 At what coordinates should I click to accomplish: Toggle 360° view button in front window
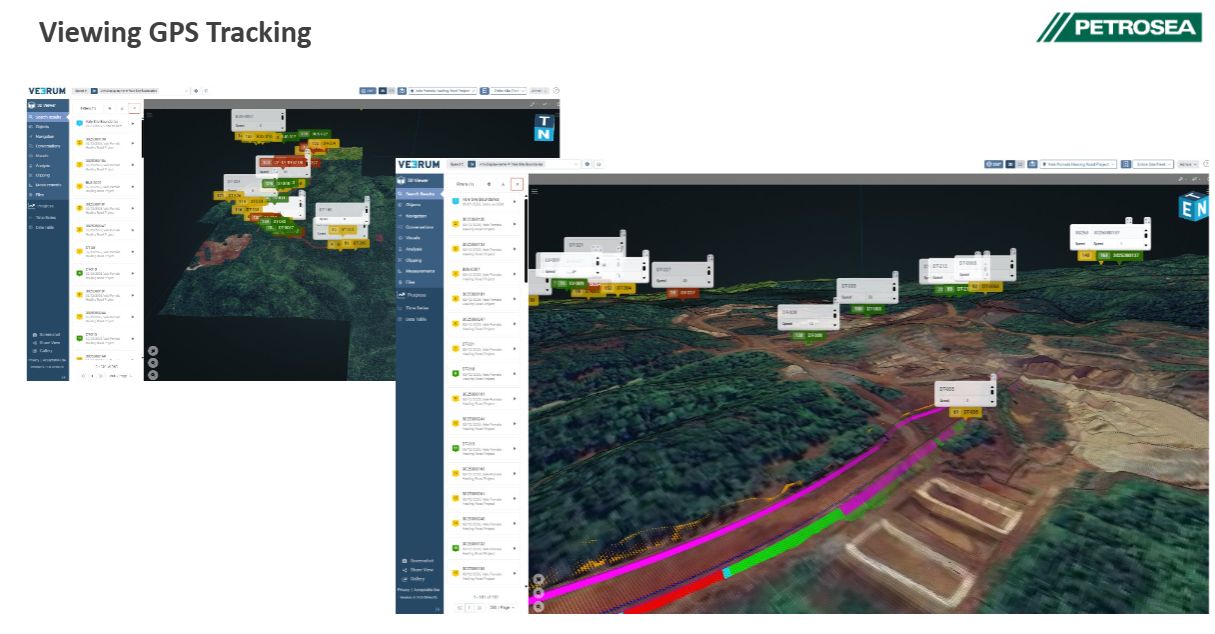tap(992, 164)
